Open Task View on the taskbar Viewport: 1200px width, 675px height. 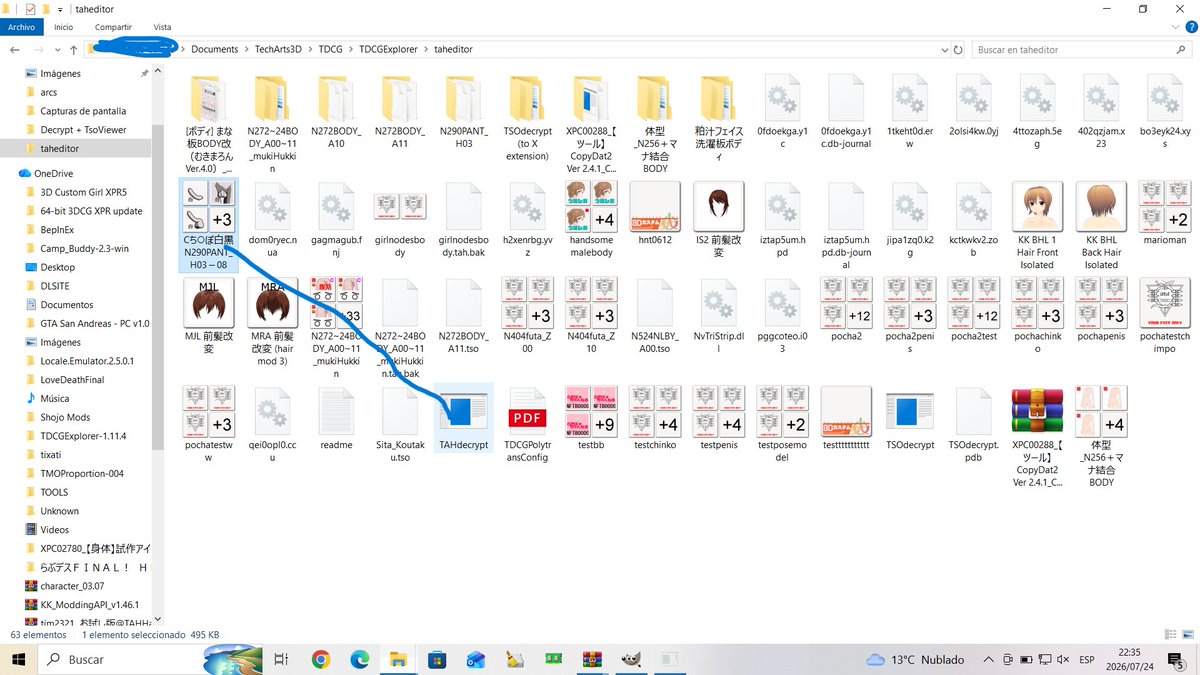coord(281,659)
